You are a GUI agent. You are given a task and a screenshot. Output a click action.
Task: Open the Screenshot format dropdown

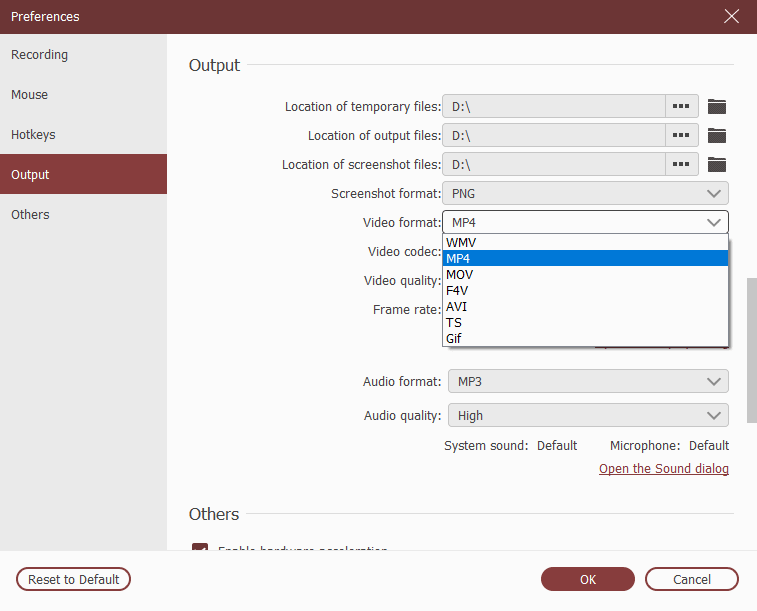(585, 193)
